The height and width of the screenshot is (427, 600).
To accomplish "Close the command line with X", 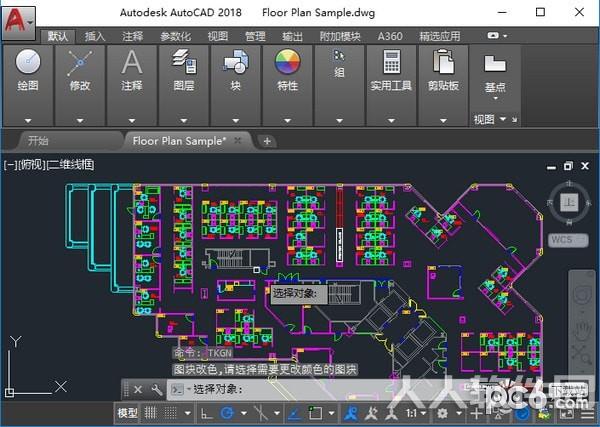I will click(138, 390).
